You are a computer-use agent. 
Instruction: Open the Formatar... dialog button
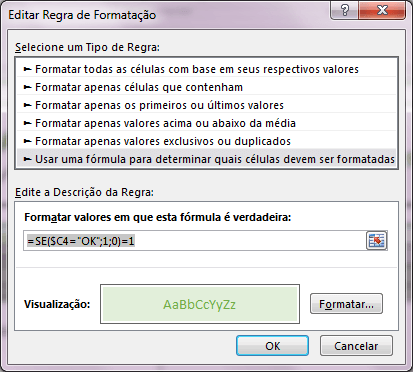pyautogui.click(x=346, y=304)
